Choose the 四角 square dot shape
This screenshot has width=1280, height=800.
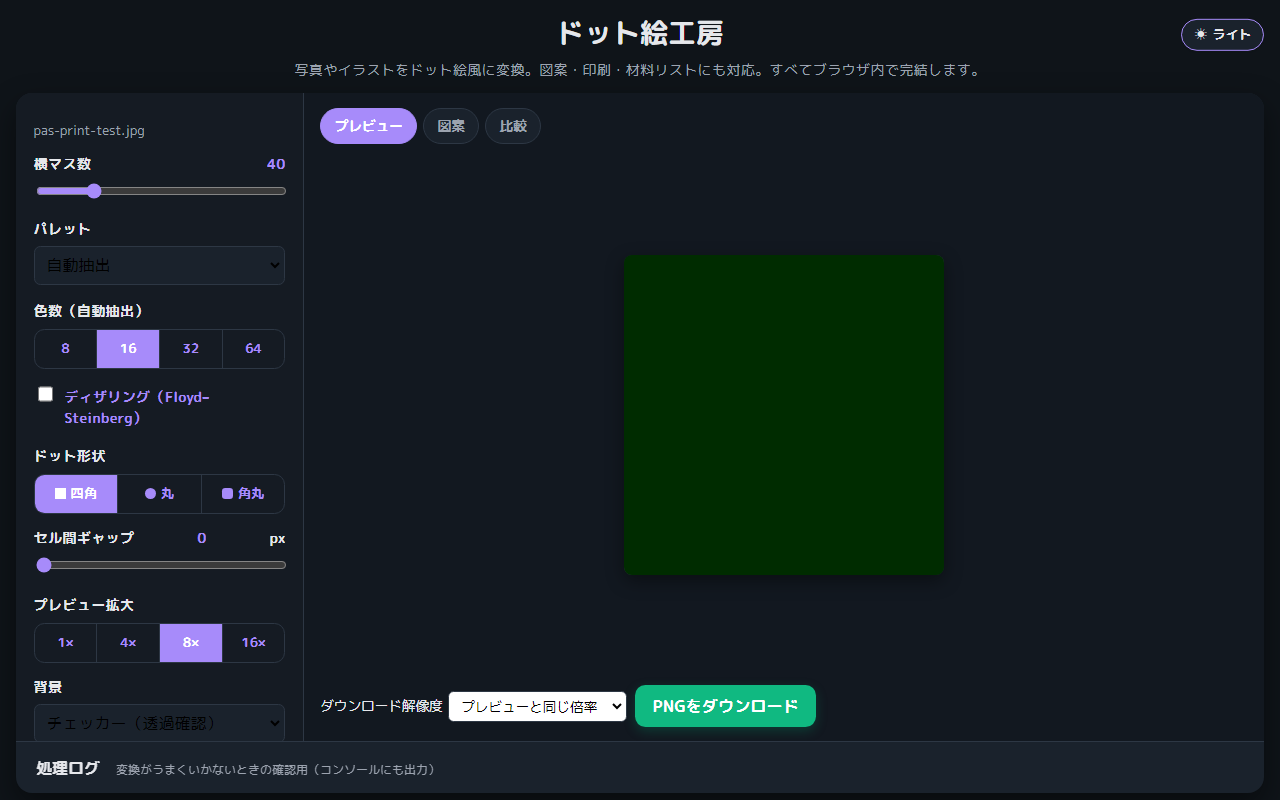pos(76,494)
